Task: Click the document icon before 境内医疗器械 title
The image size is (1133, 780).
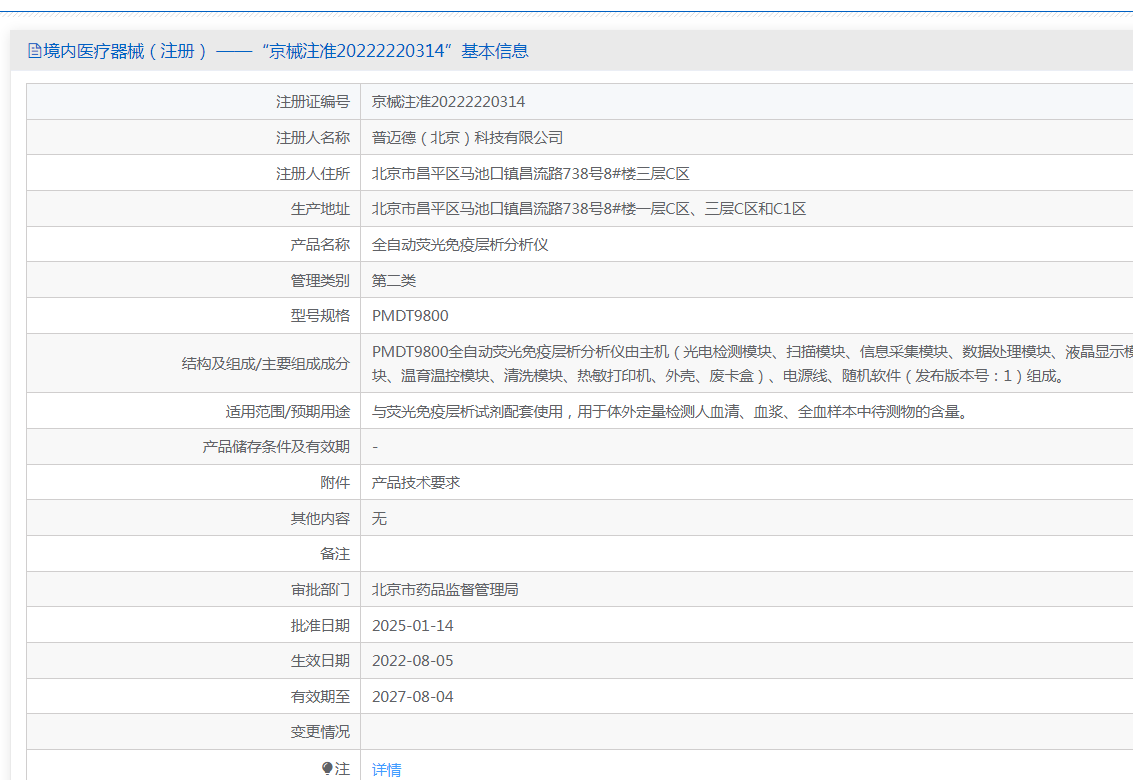Action: (34, 51)
